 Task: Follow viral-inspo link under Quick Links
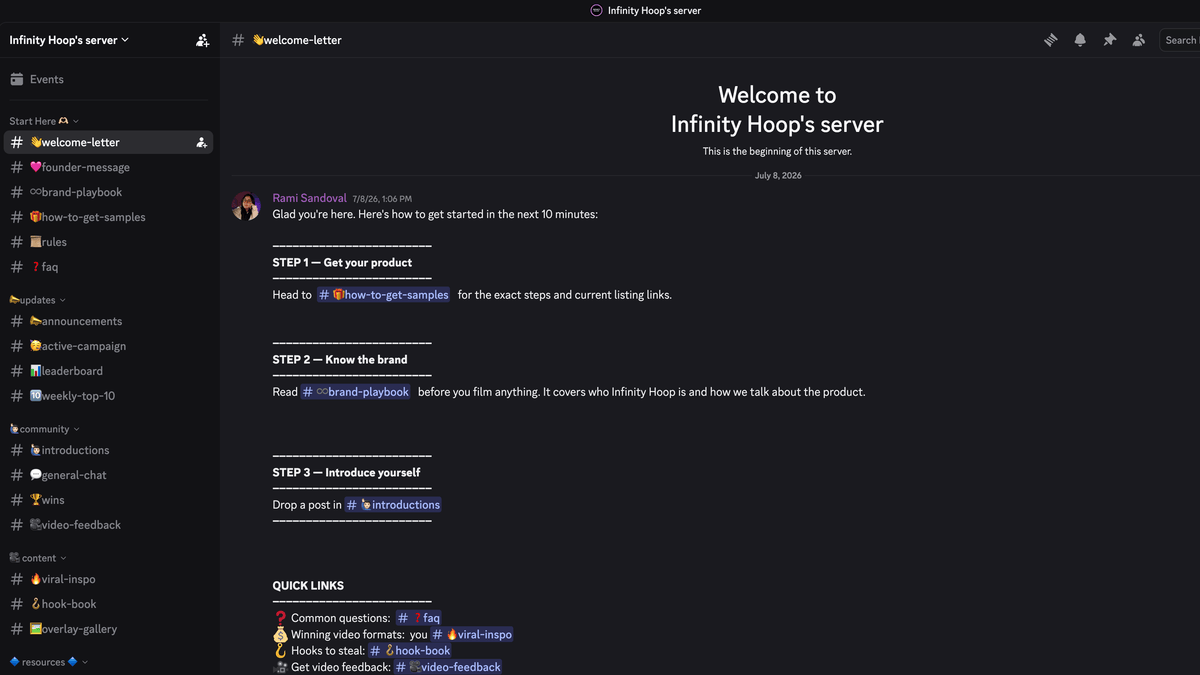pos(473,634)
